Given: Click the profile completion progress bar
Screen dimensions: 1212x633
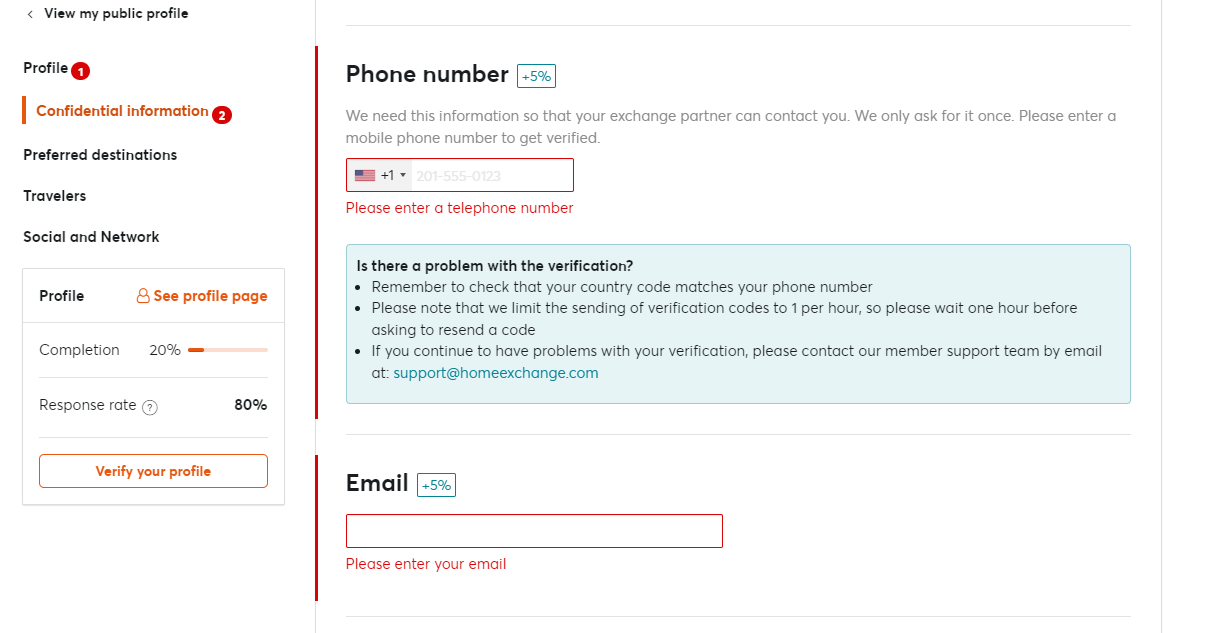Looking at the screenshot, I should pyautogui.click(x=228, y=350).
